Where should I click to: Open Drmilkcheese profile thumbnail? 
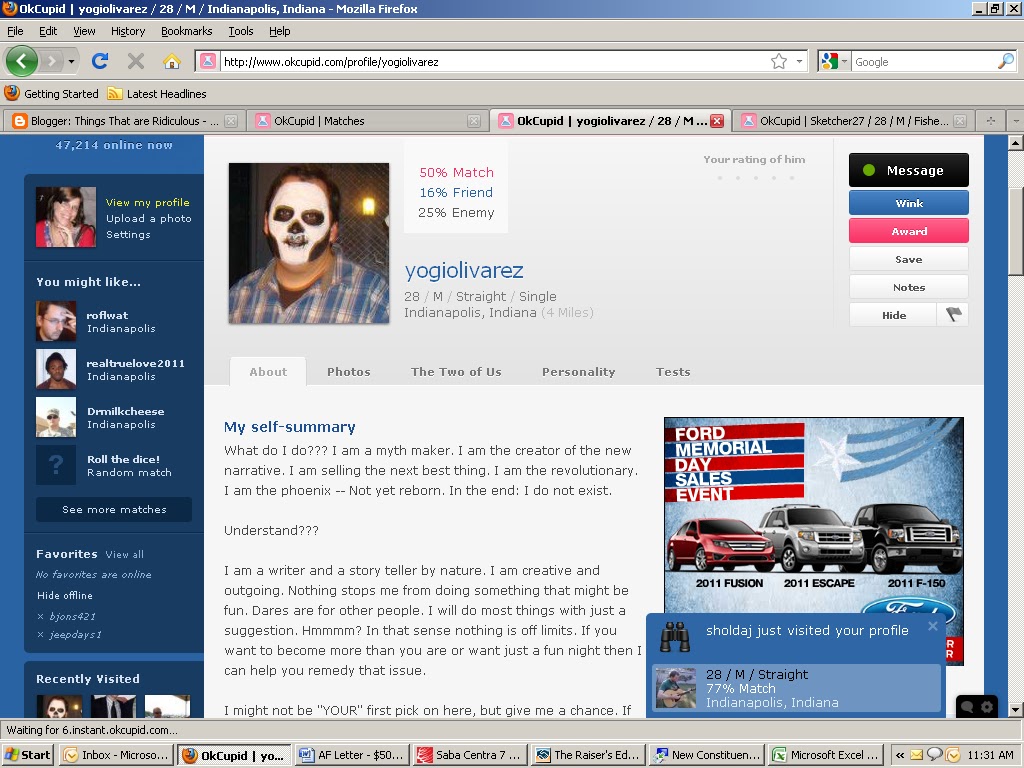click(x=56, y=417)
